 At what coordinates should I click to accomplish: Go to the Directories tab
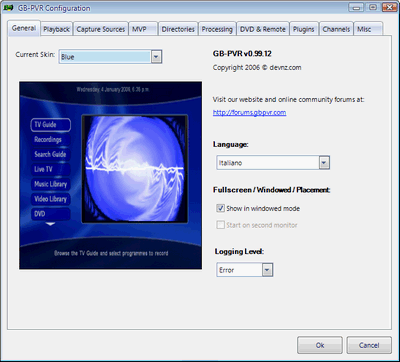point(178,29)
